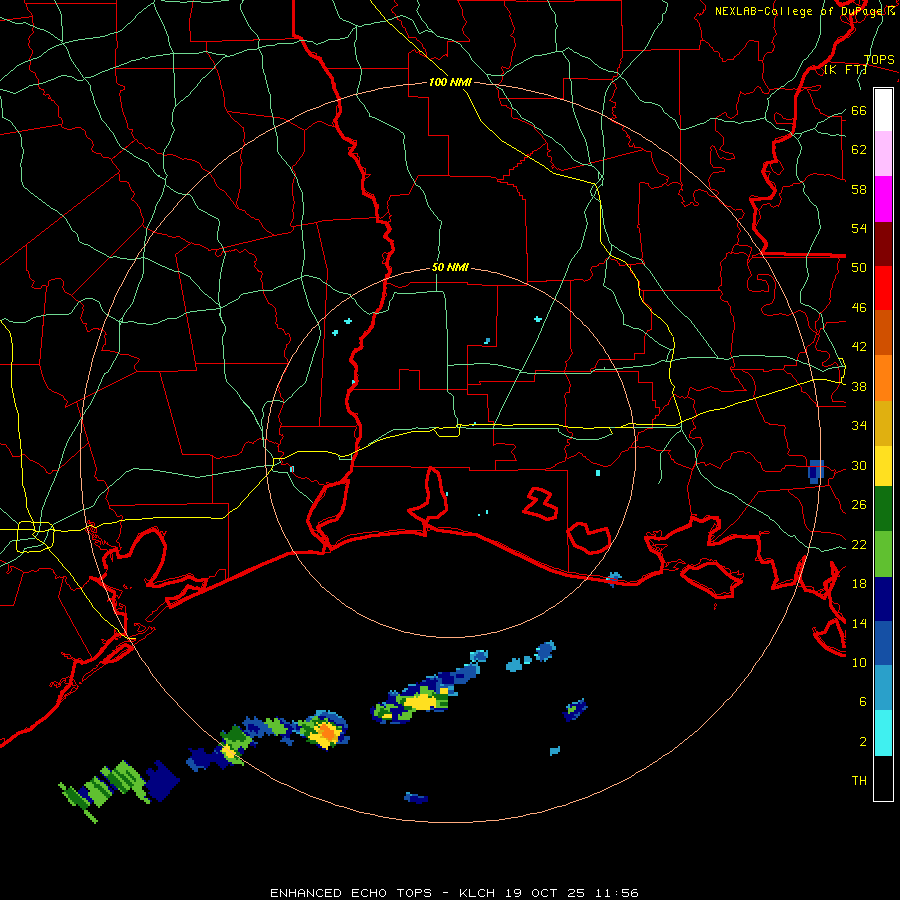Screen dimensions: 900x900
Task: Click the "10" legend value
Action: tap(859, 662)
